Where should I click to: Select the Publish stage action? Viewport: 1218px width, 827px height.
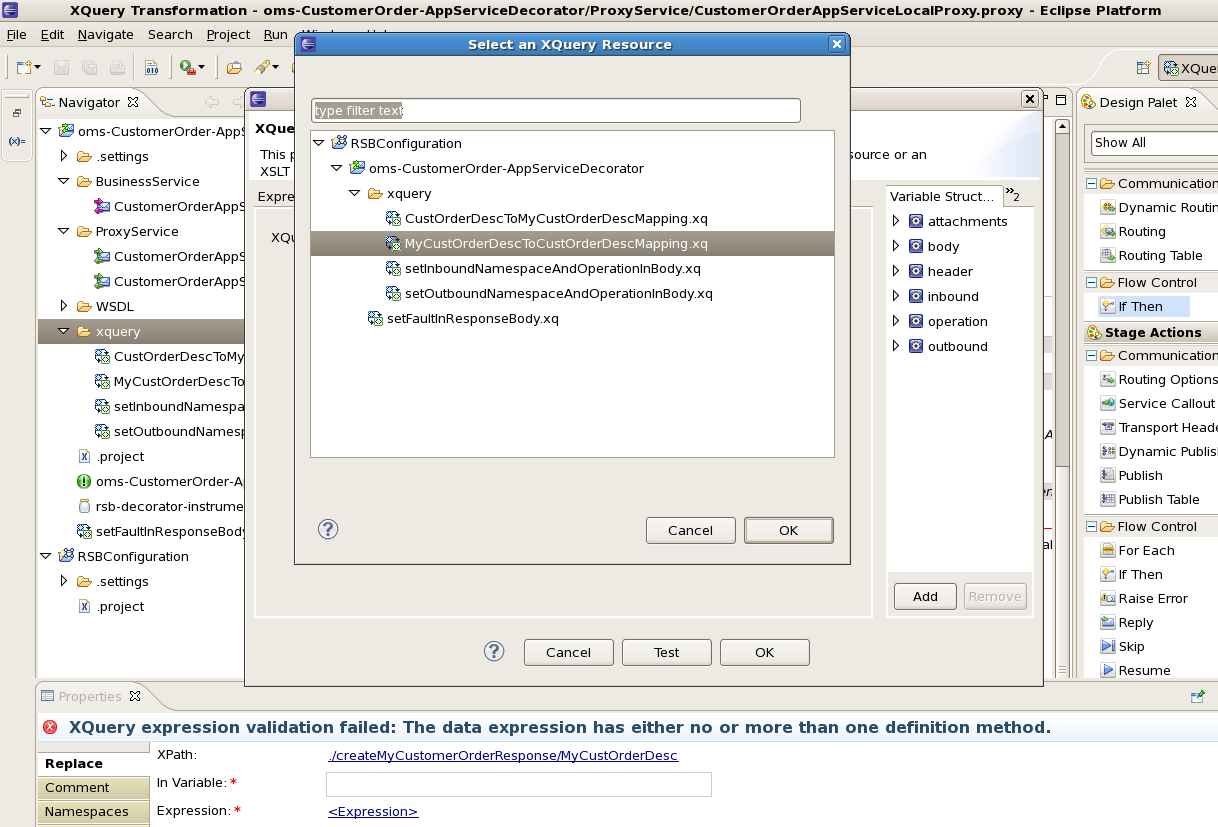click(1131, 475)
